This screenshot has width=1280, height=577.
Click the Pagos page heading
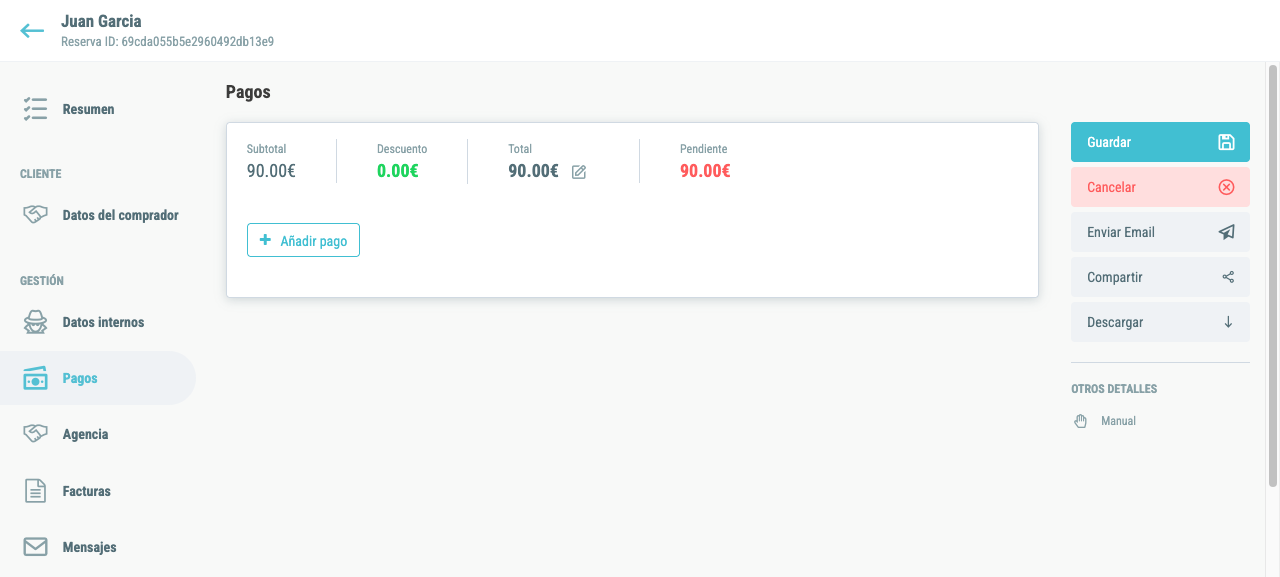pos(248,92)
